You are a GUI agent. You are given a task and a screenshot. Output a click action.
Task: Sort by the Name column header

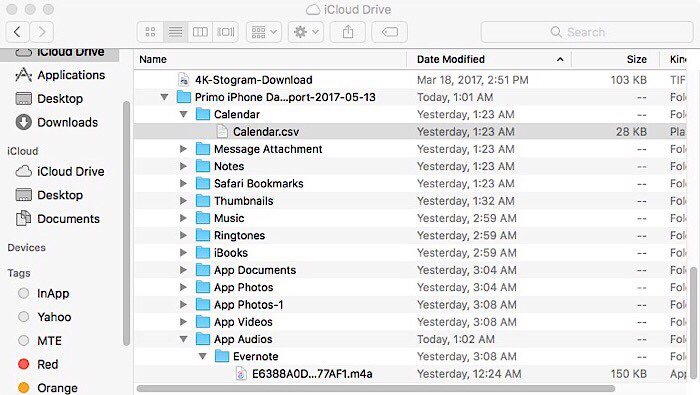(x=271, y=59)
